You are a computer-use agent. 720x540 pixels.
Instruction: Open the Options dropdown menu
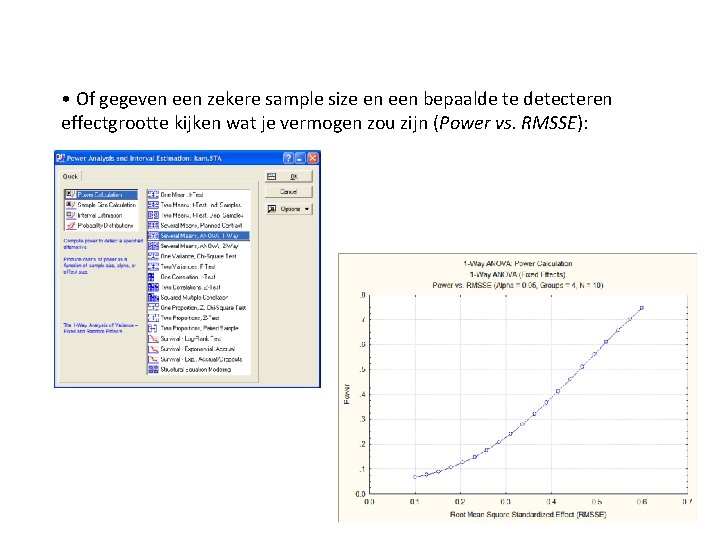pos(289,209)
